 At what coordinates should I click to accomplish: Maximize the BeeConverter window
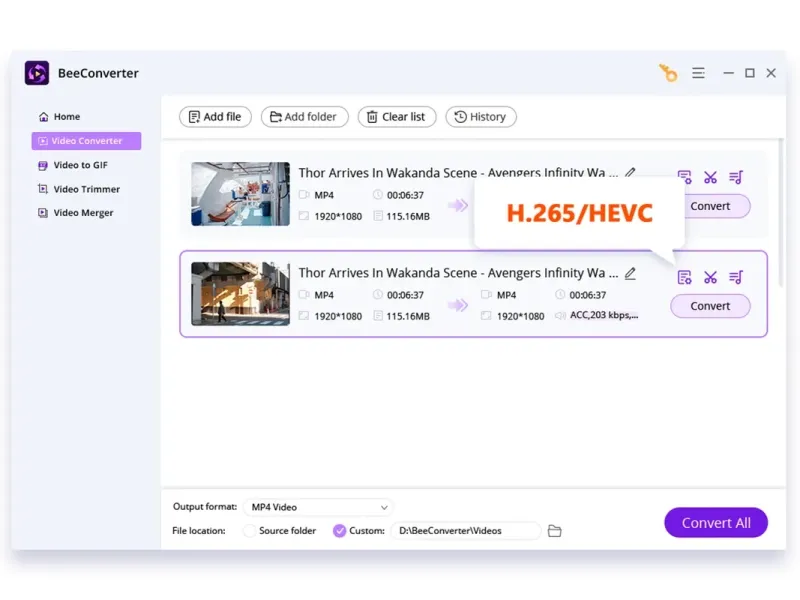(x=750, y=73)
